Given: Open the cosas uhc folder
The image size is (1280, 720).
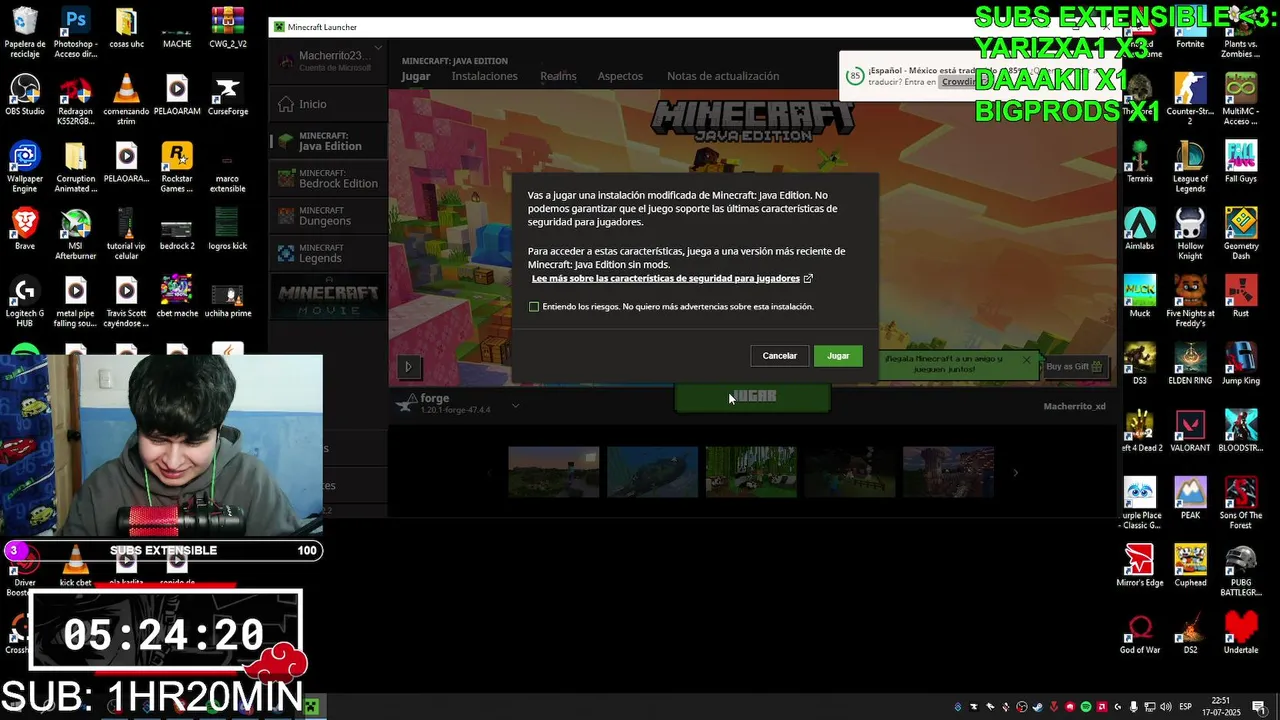Looking at the screenshot, I should tap(126, 28).
